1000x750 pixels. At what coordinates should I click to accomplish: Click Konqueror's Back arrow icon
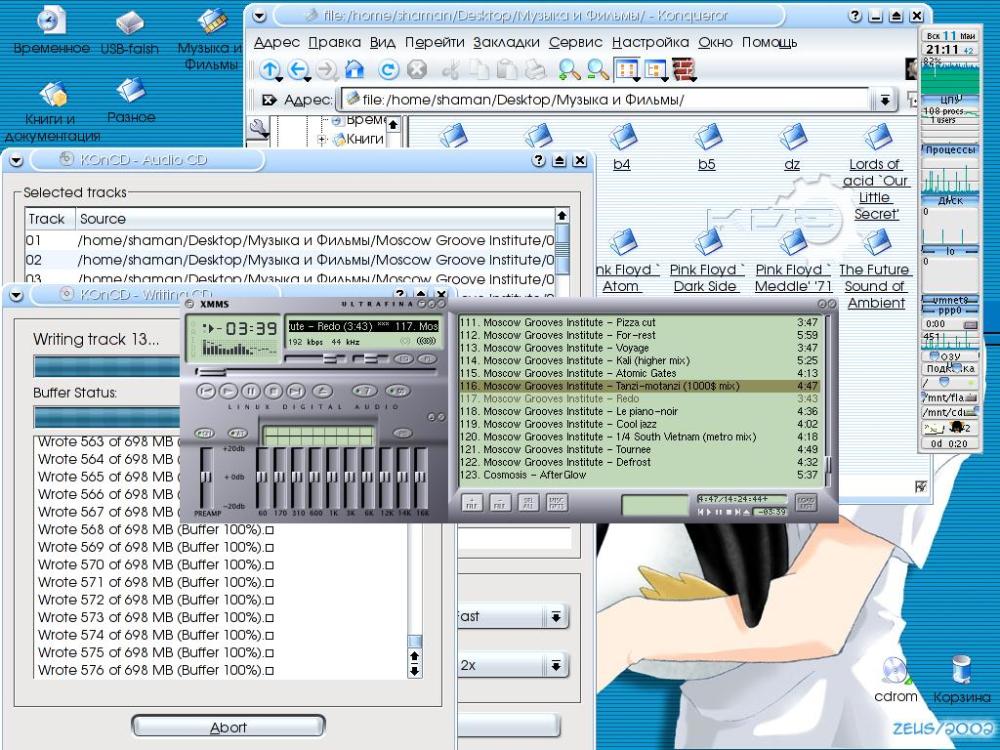click(298, 70)
